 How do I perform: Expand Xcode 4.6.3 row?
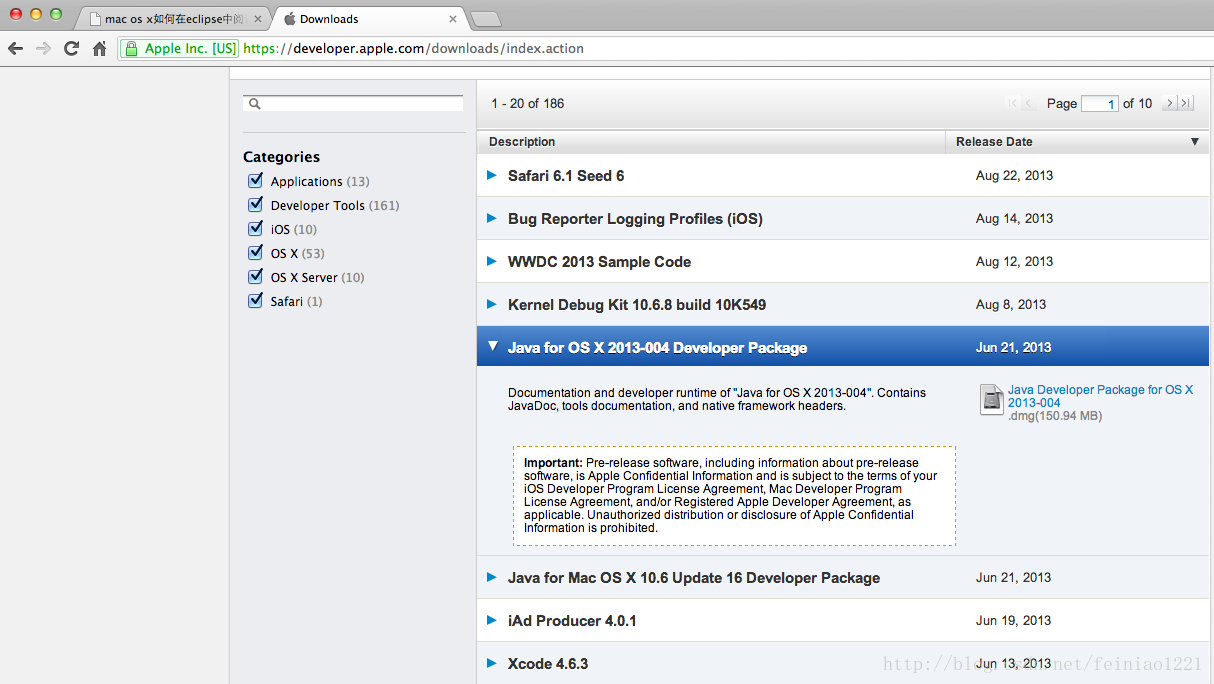491,663
